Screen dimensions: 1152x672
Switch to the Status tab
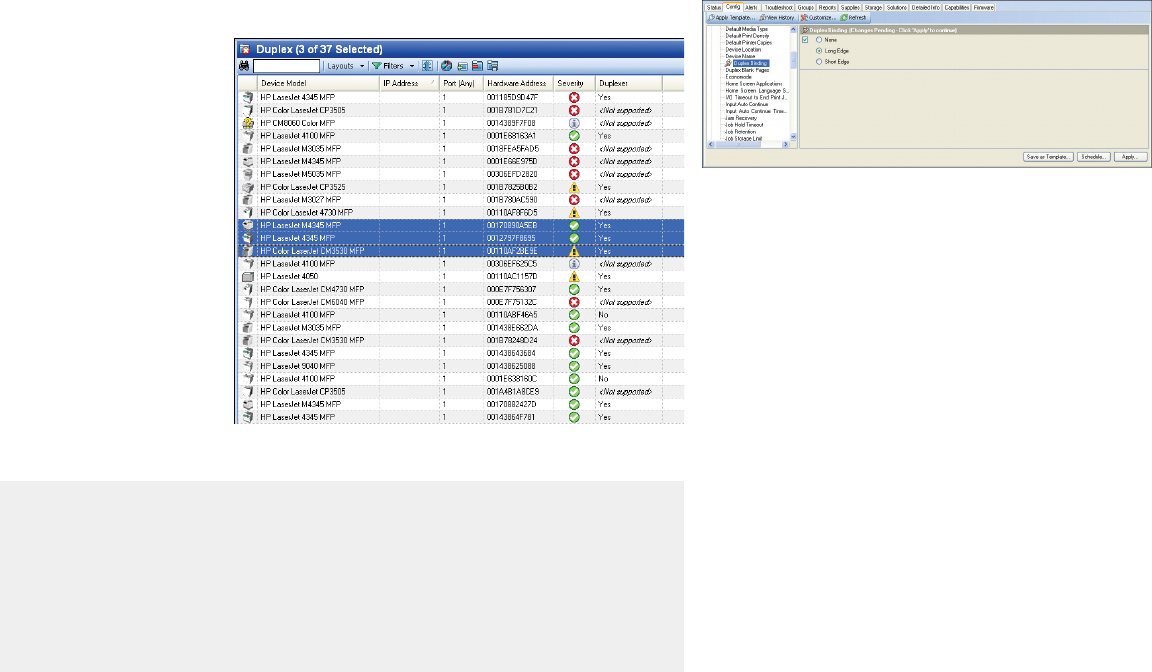click(713, 7)
